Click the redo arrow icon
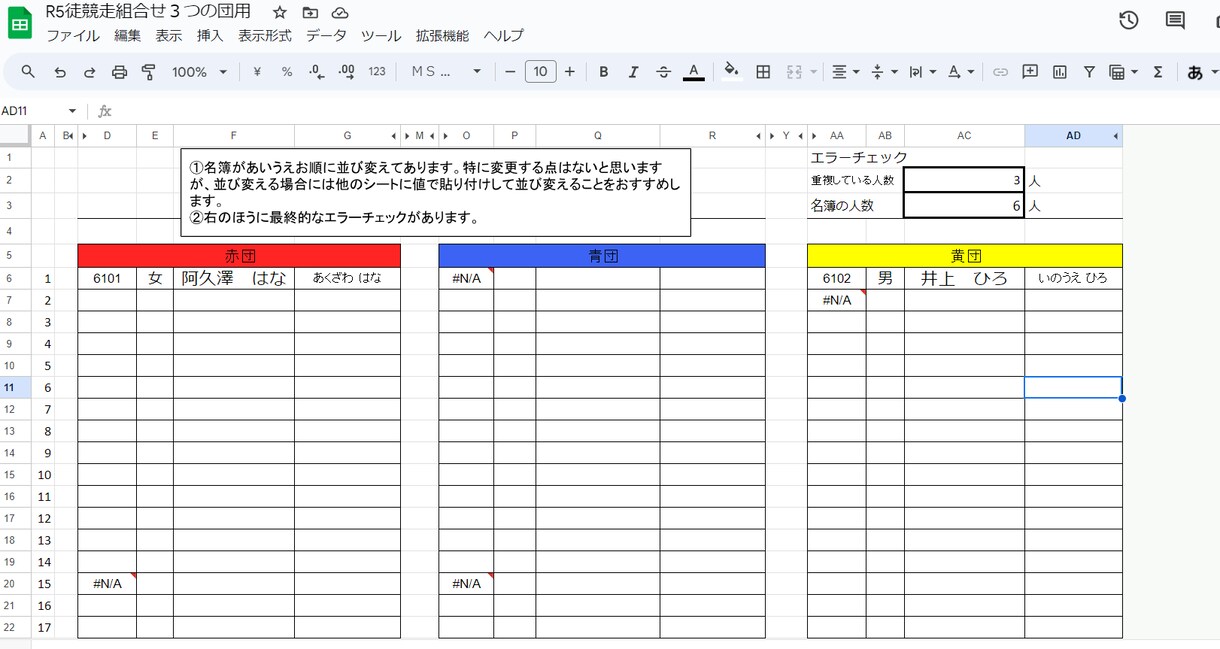The width and height of the screenshot is (1220, 649). [90, 72]
